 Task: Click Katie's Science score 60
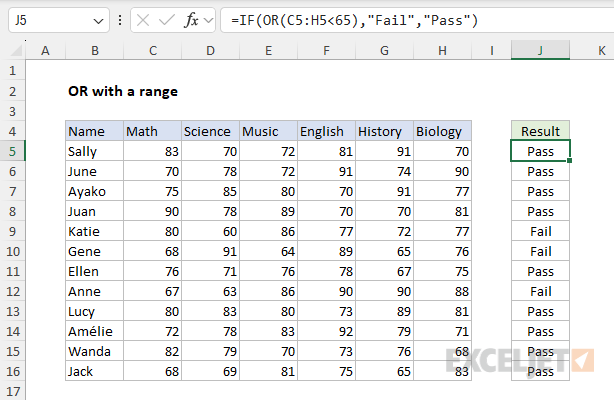210,231
